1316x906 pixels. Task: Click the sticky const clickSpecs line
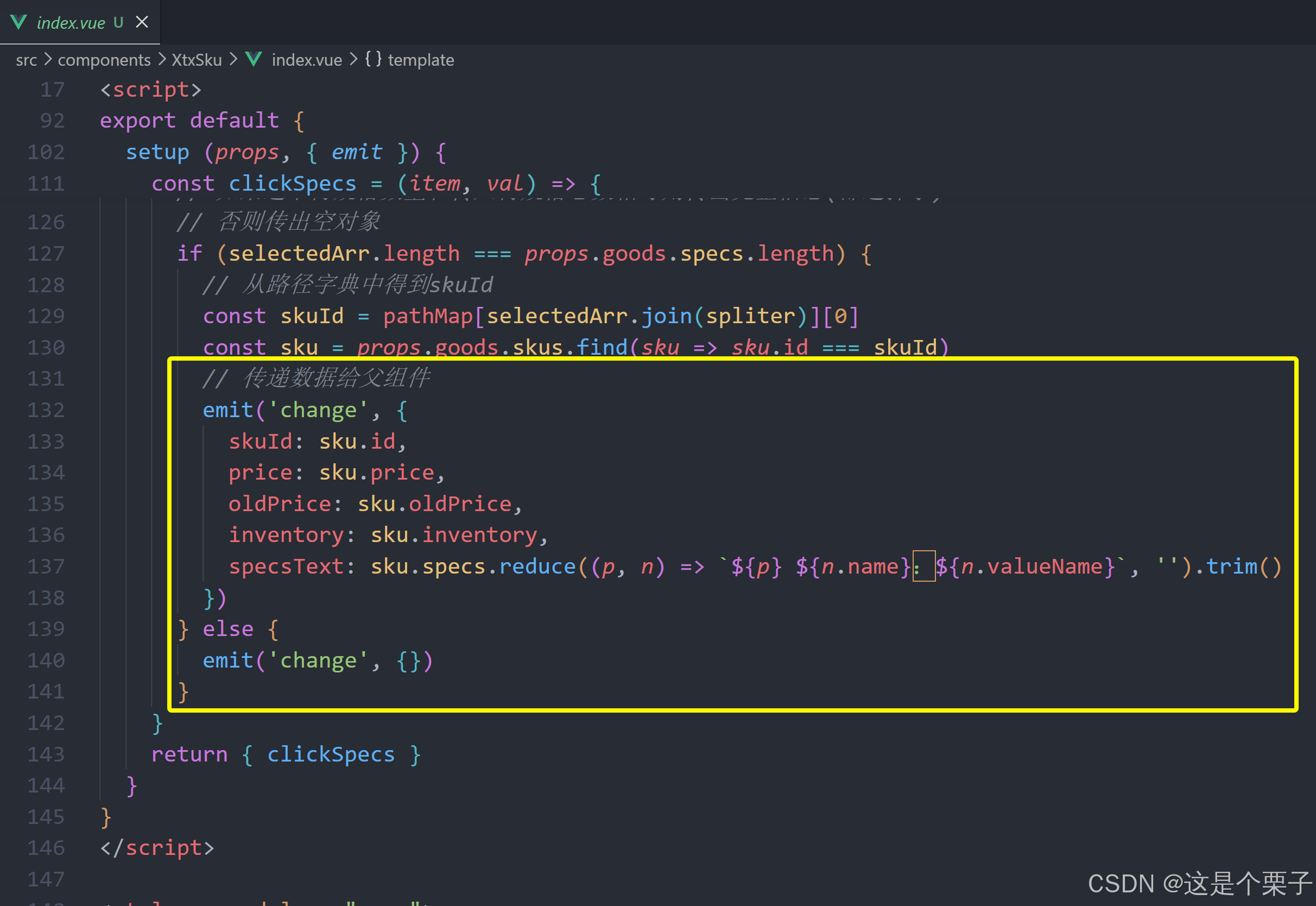pyautogui.click(x=376, y=184)
